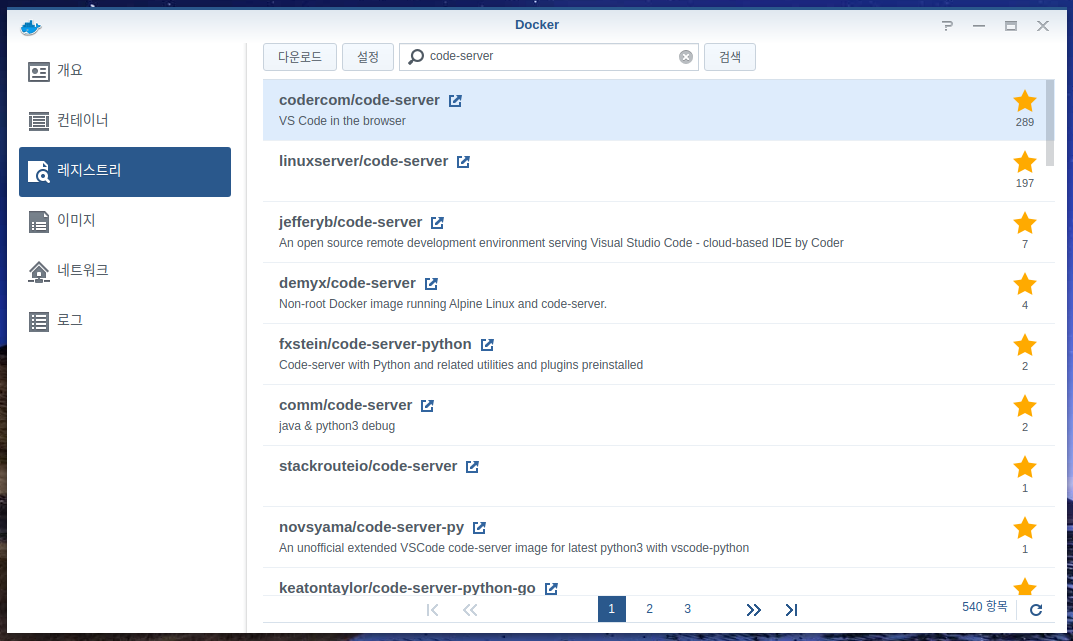
Task: Open the Docker help question mark
Action: click(x=947, y=26)
